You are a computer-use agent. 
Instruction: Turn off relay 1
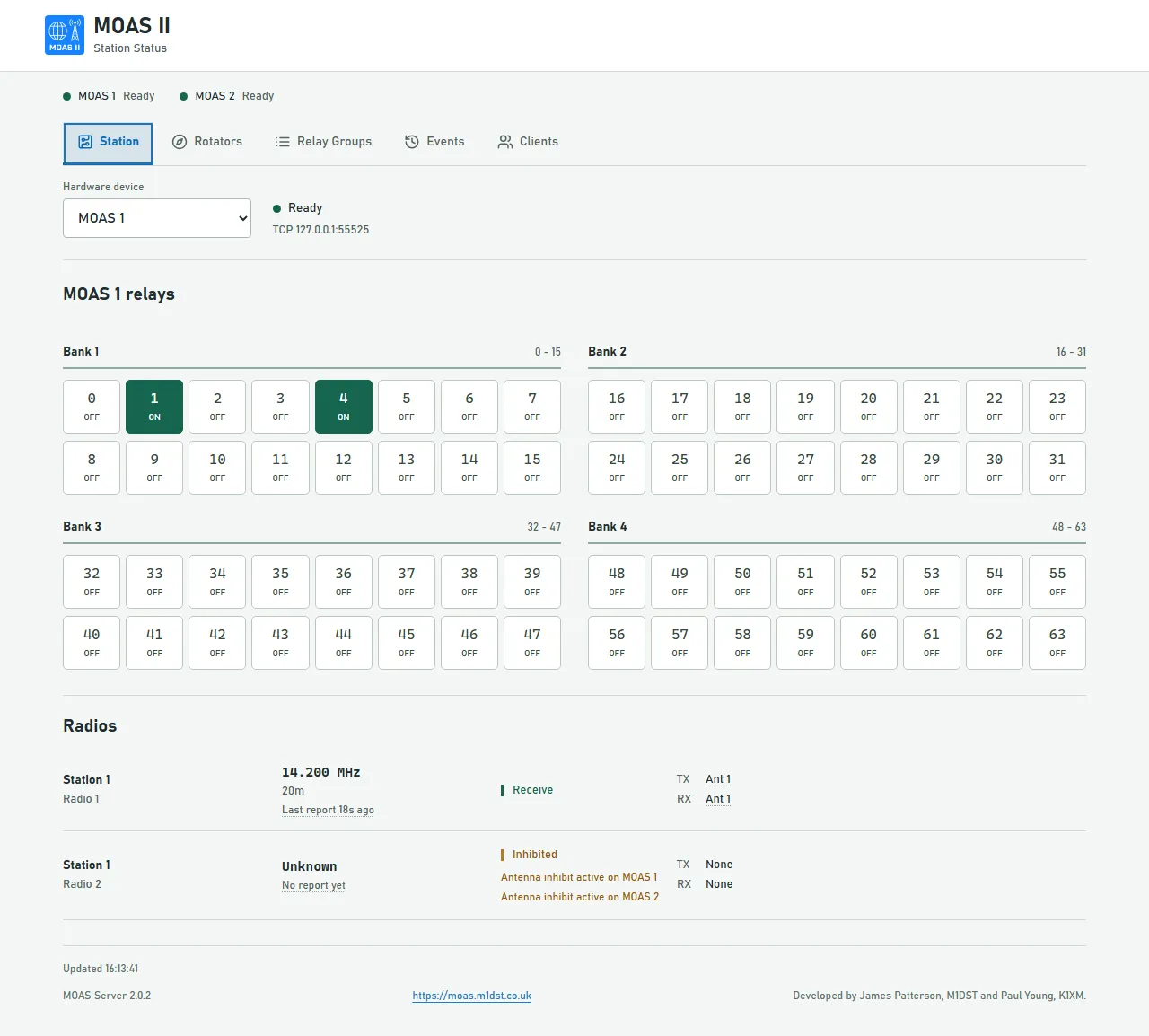(154, 407)
